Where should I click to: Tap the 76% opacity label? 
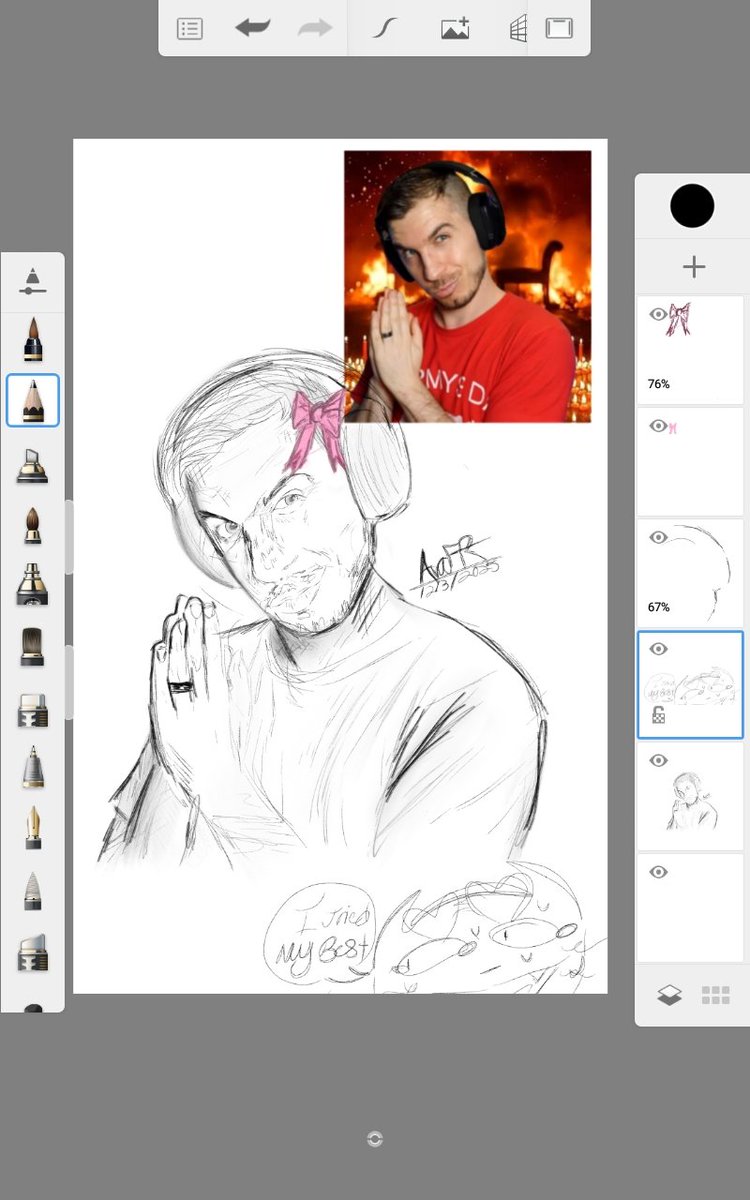658,384
